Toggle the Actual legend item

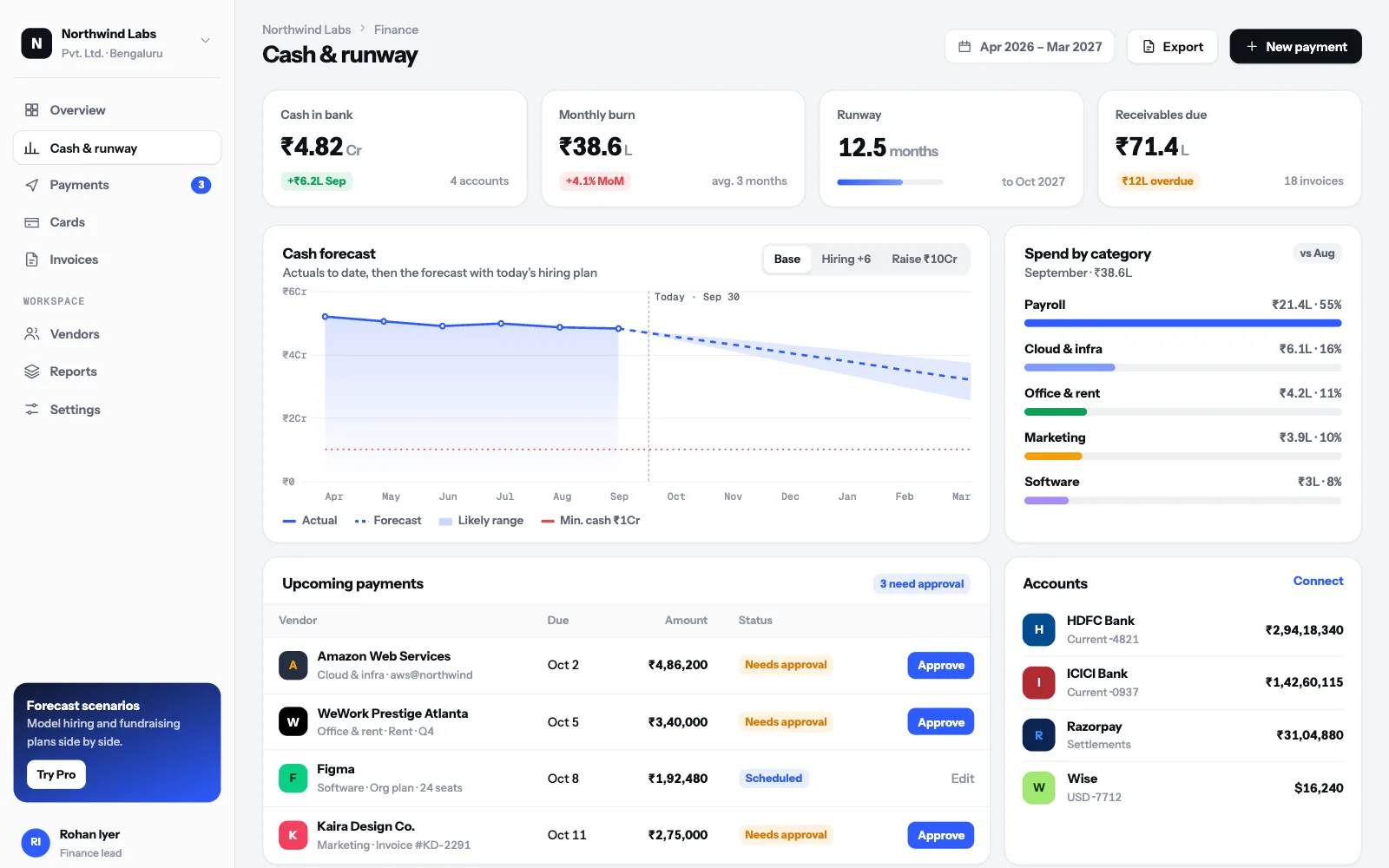[310, 521]
